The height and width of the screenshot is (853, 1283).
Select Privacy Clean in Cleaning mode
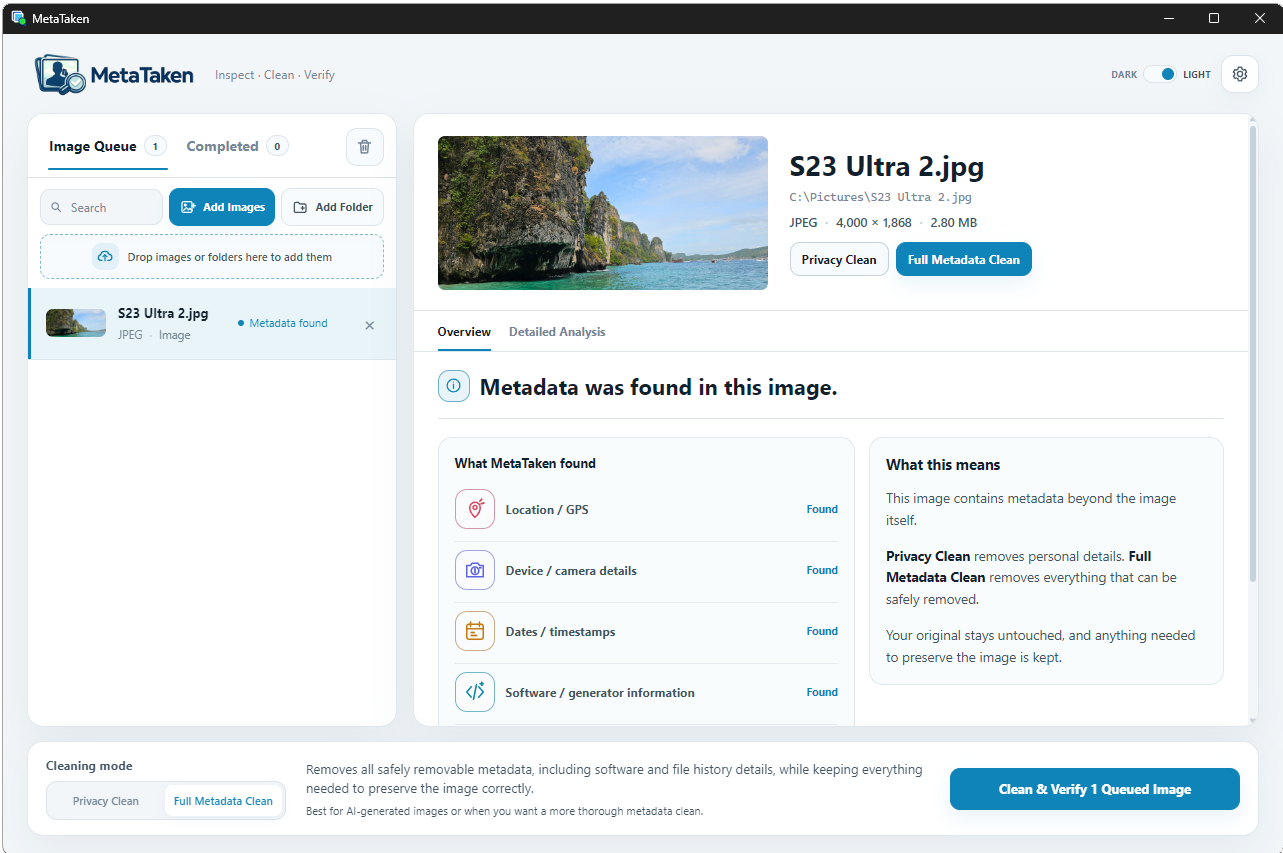[106, 801]
